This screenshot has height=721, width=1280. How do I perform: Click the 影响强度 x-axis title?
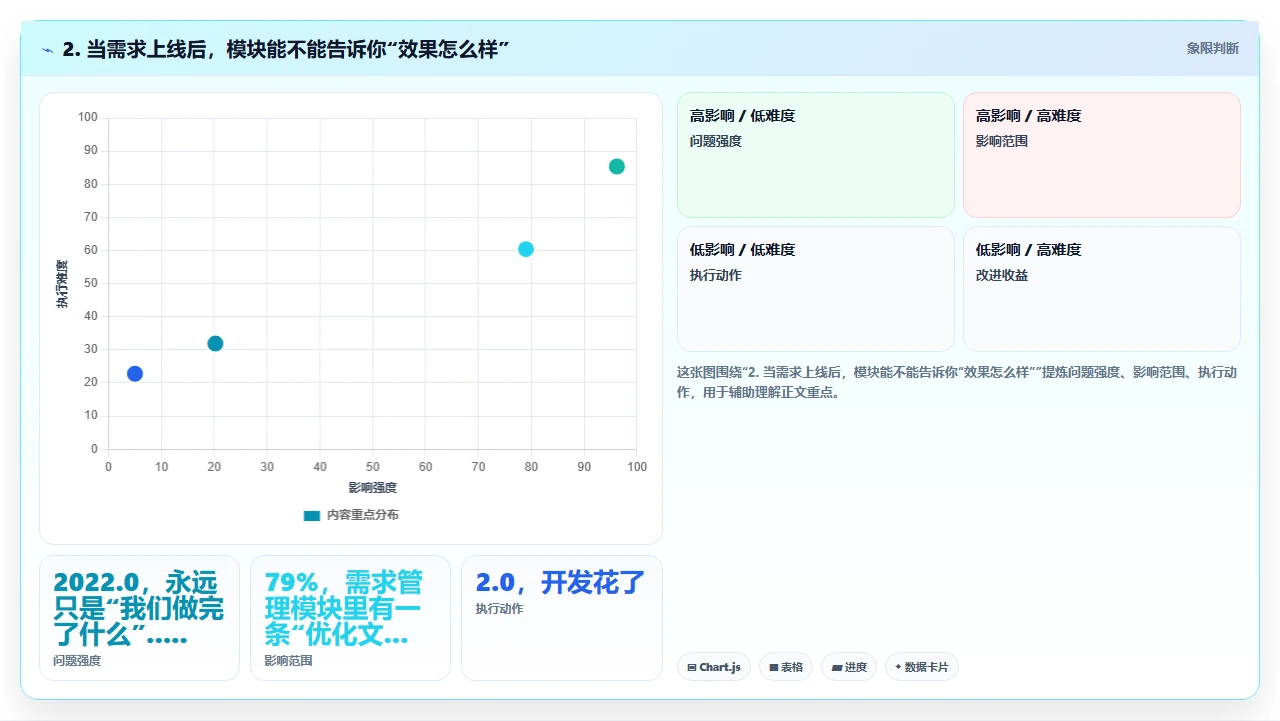372,488
